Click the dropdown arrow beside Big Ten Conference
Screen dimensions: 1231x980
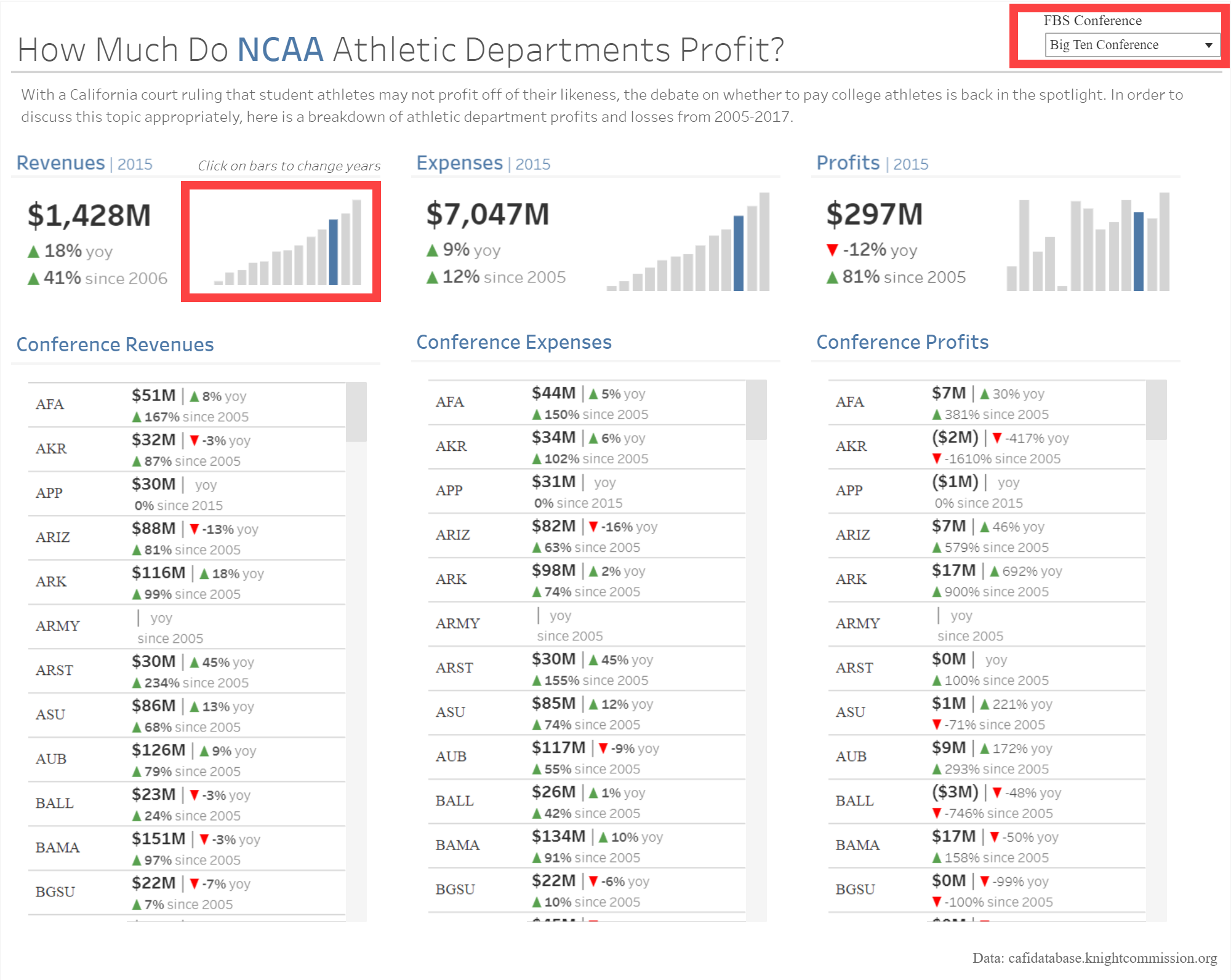pyautogui.click(x=1208, y=45)
